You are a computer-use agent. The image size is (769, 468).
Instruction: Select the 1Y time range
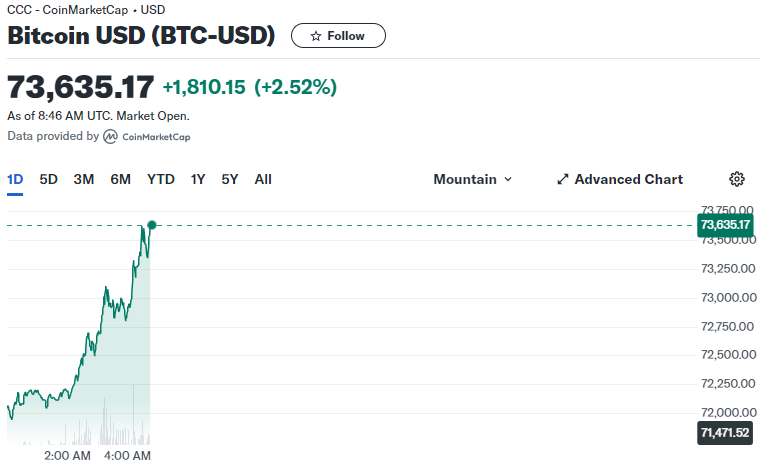tap(198, 180)
